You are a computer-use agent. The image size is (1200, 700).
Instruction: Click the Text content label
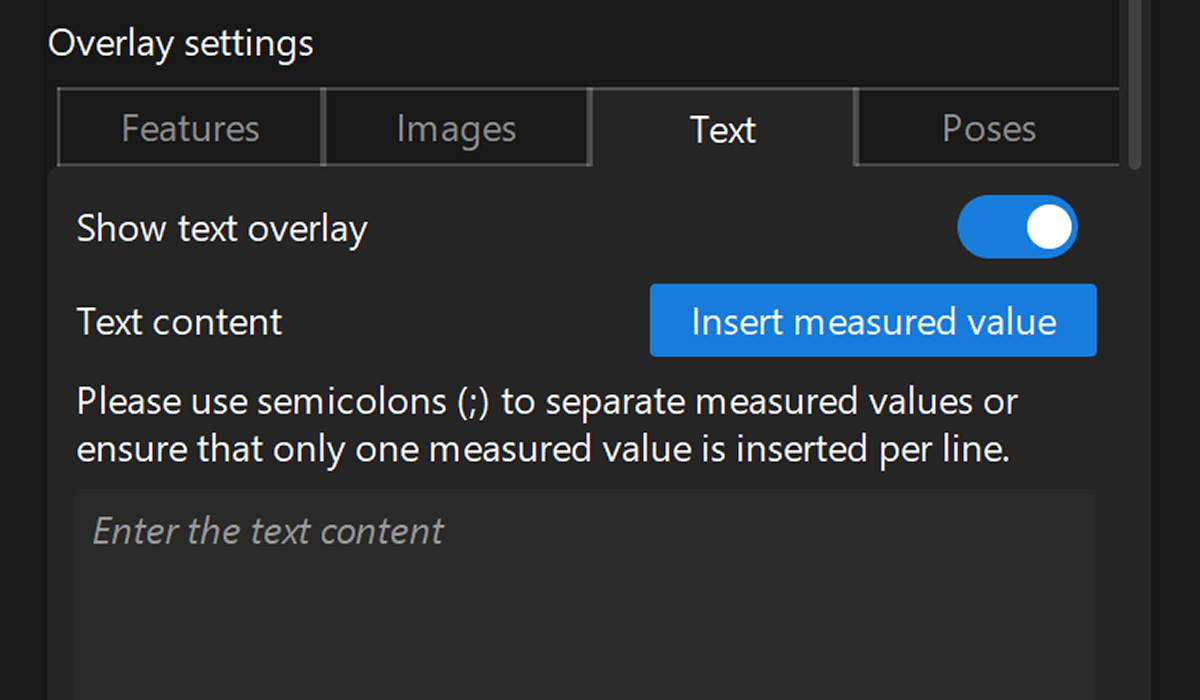(179, 321)
